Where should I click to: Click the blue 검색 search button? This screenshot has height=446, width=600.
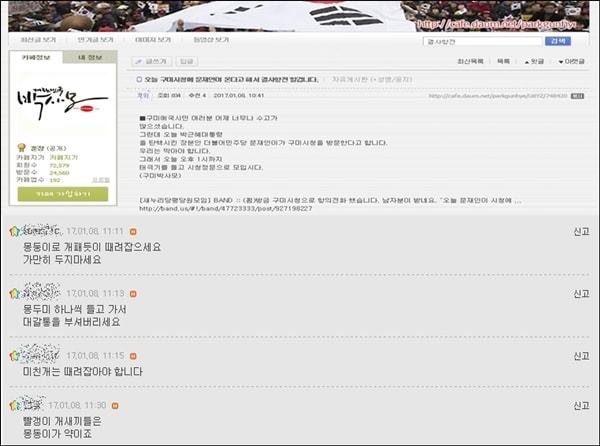click(x=558, y=41)
